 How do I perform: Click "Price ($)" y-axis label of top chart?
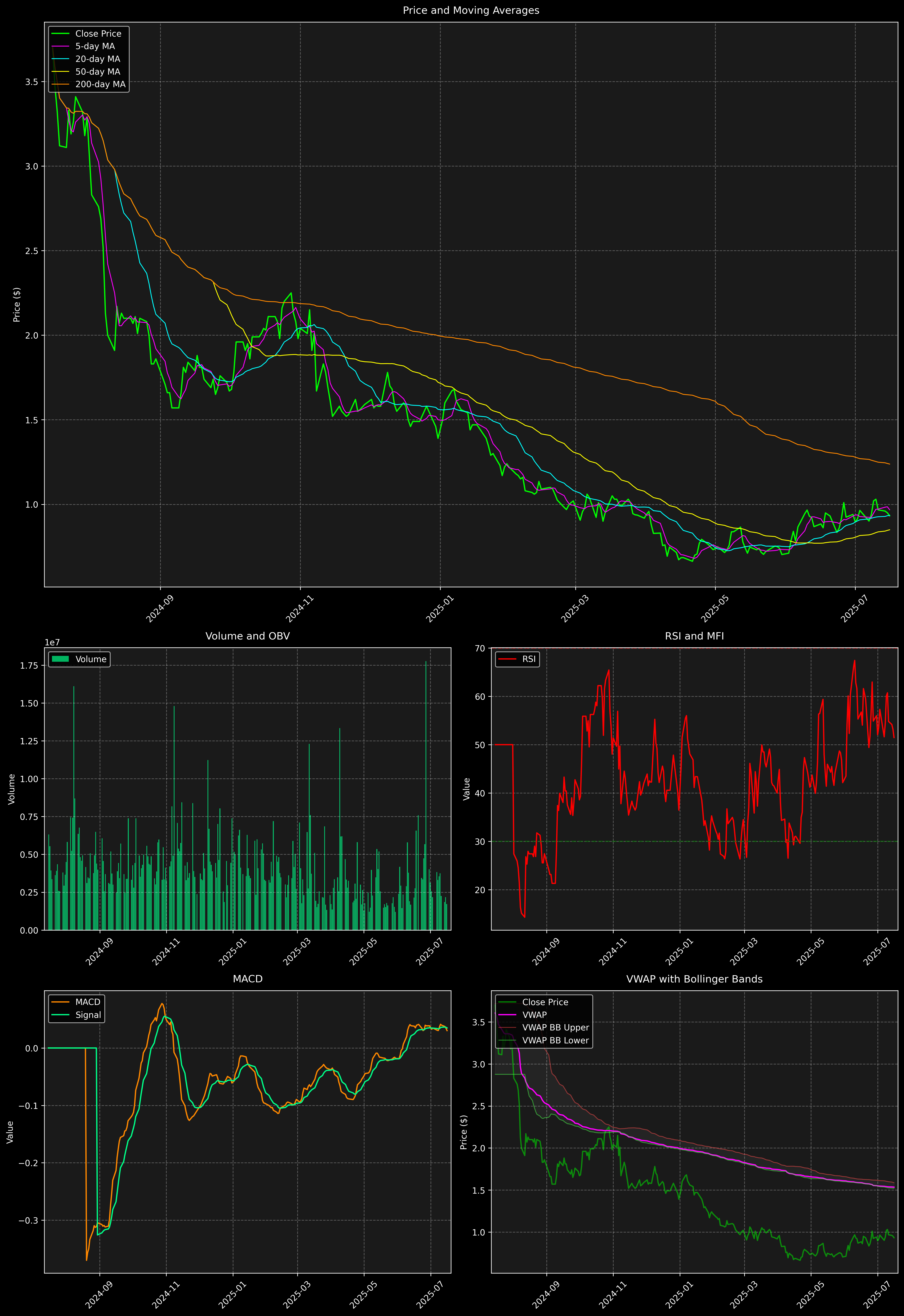(17, 305)
